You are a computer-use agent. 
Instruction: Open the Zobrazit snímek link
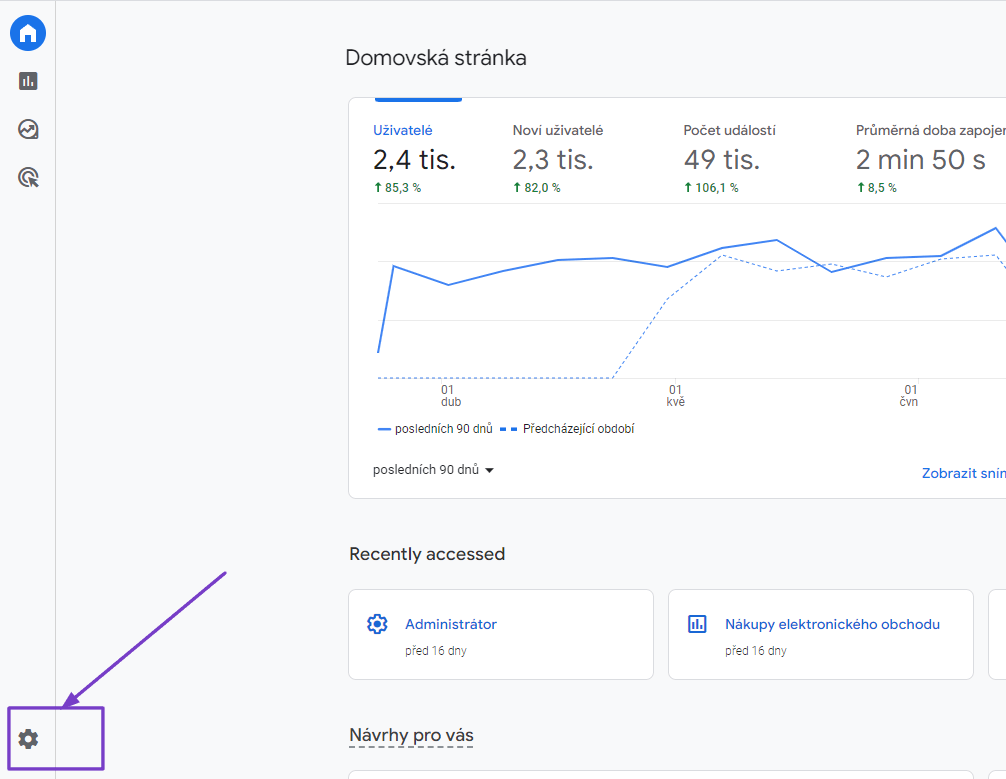(x=964, y=473)
